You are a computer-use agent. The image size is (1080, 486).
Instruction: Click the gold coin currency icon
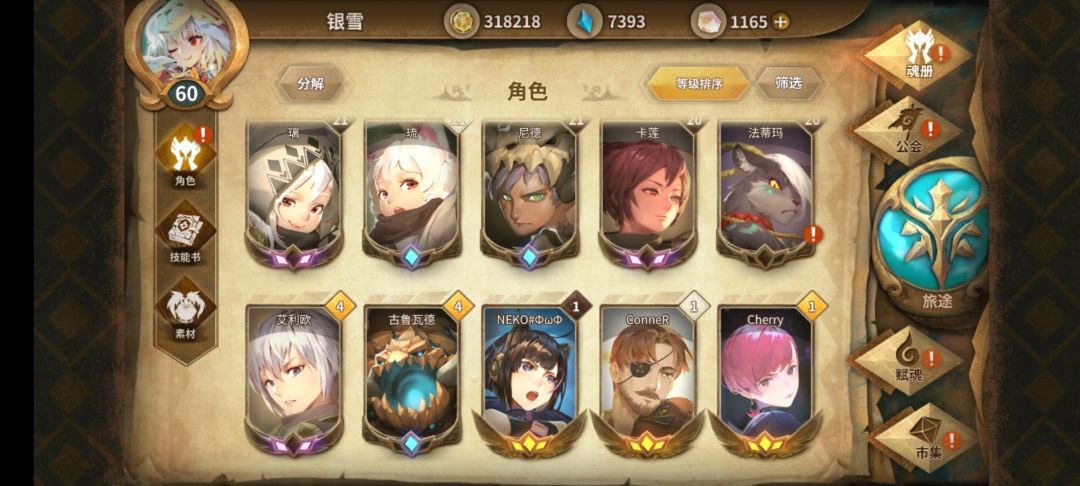pos(461,22)
